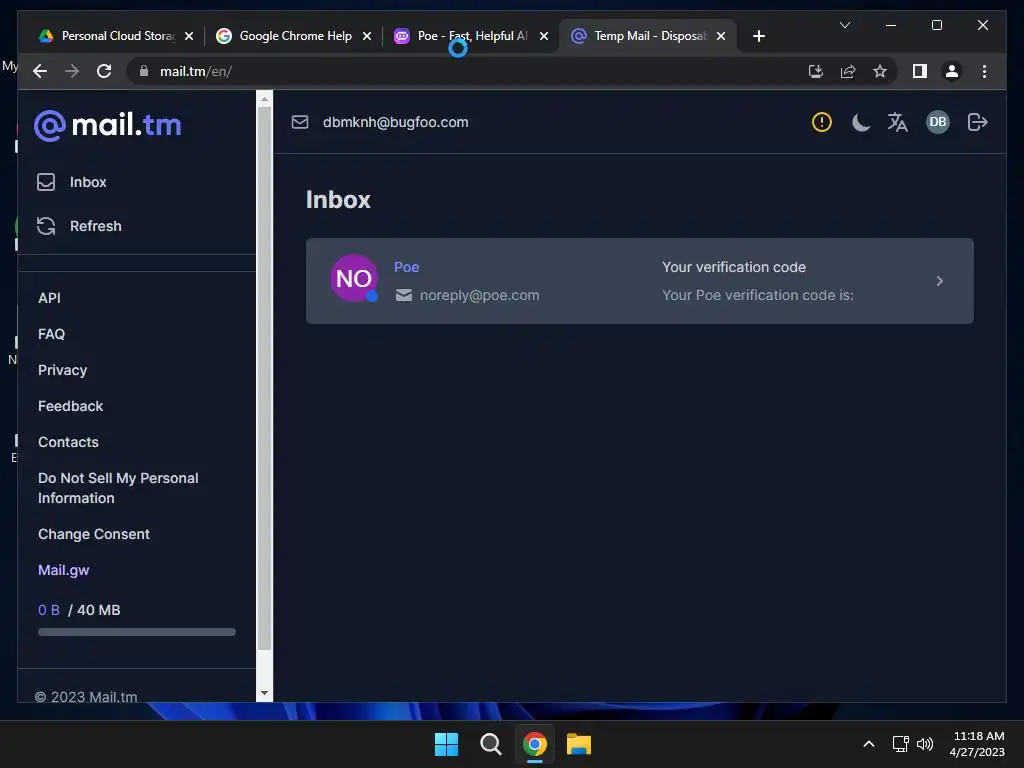1024x768 pixels.
Task: Open Chrome three-dot menu
Action: coord(984,71)
